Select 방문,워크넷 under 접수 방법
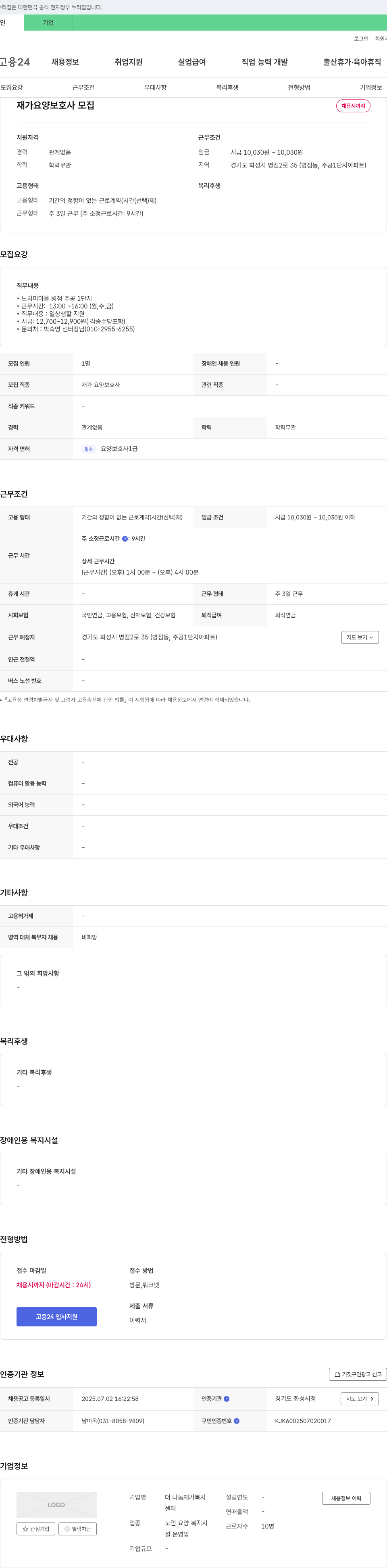387x1568 pixels. 144,1285
